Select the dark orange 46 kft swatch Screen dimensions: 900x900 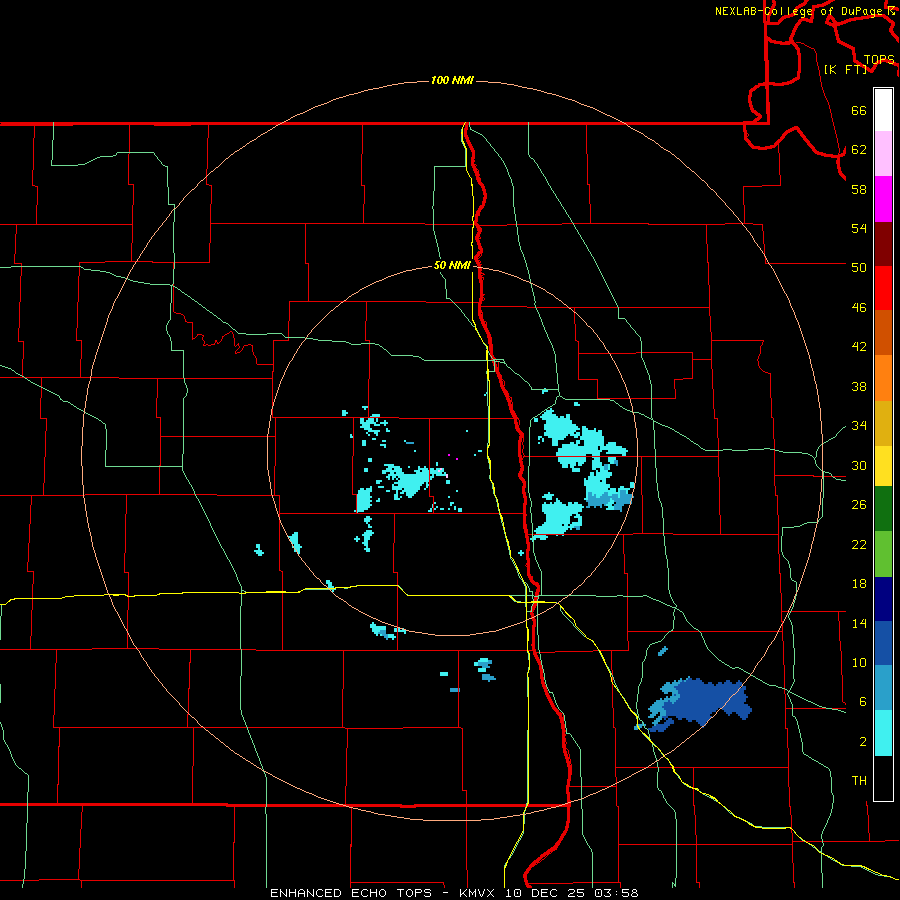883,333
